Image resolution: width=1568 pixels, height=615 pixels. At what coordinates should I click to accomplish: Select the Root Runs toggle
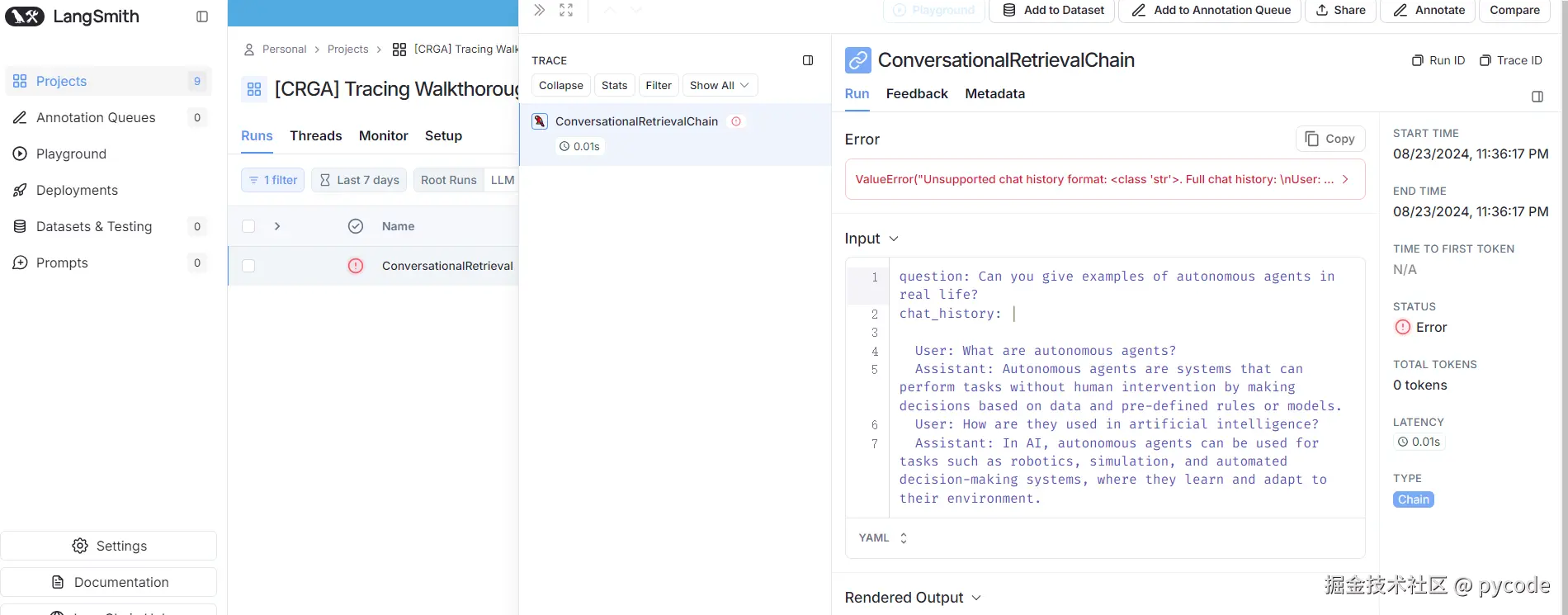[x=448, y=180]
